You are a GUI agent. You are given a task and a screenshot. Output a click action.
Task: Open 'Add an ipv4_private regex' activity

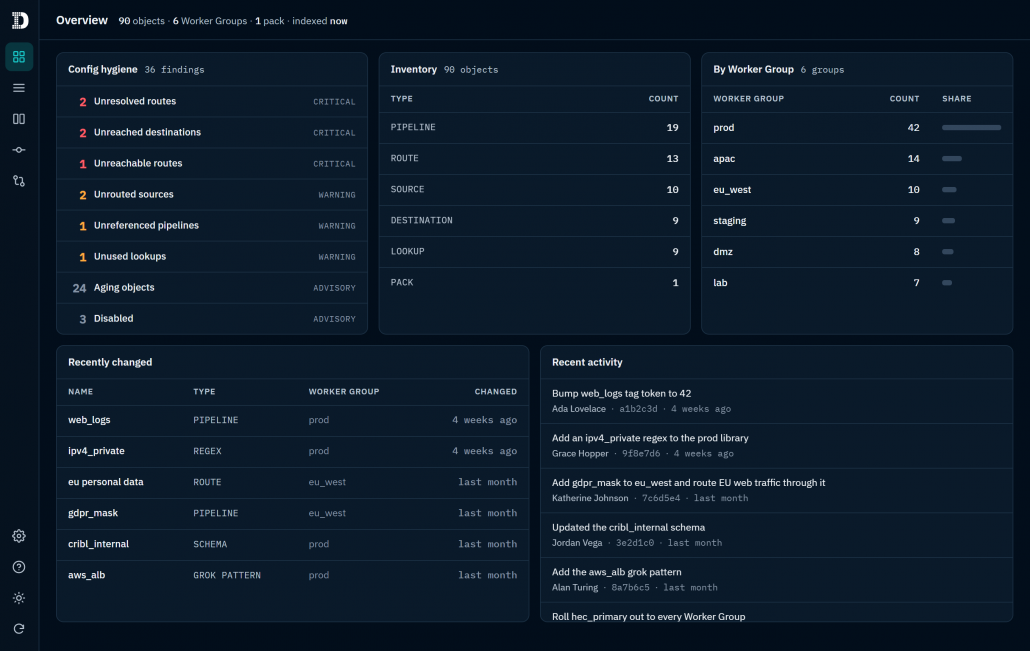point(776,445)
